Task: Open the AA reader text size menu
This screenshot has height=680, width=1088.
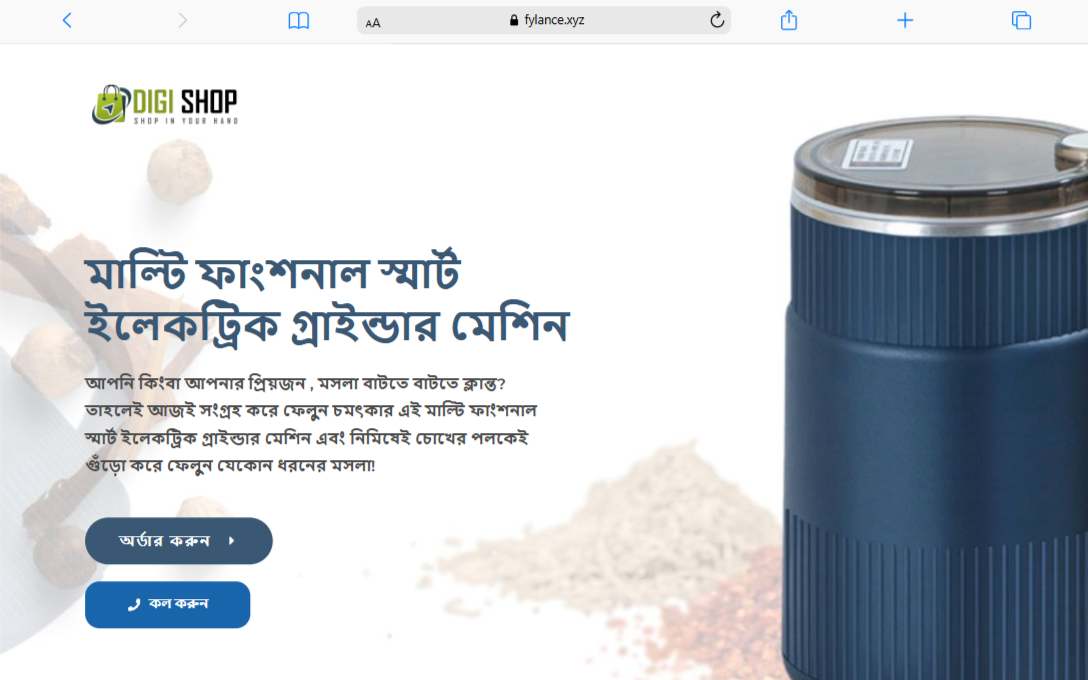Action: [373, 22]
